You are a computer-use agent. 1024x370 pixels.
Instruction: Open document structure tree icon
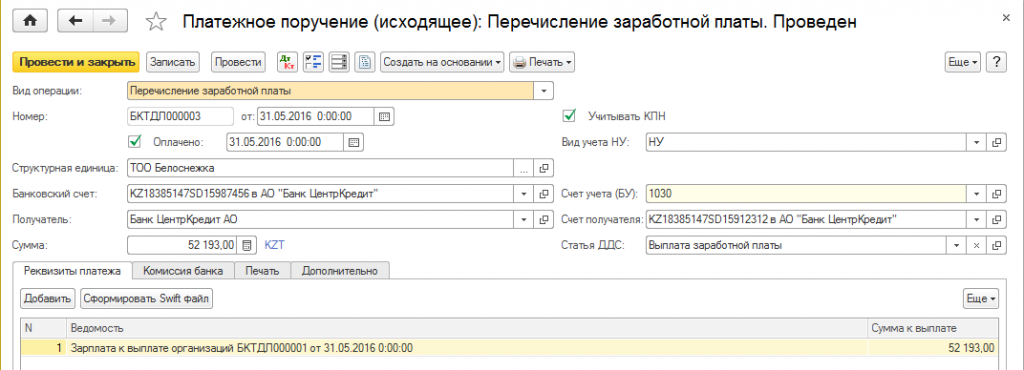tap(314, 62)
